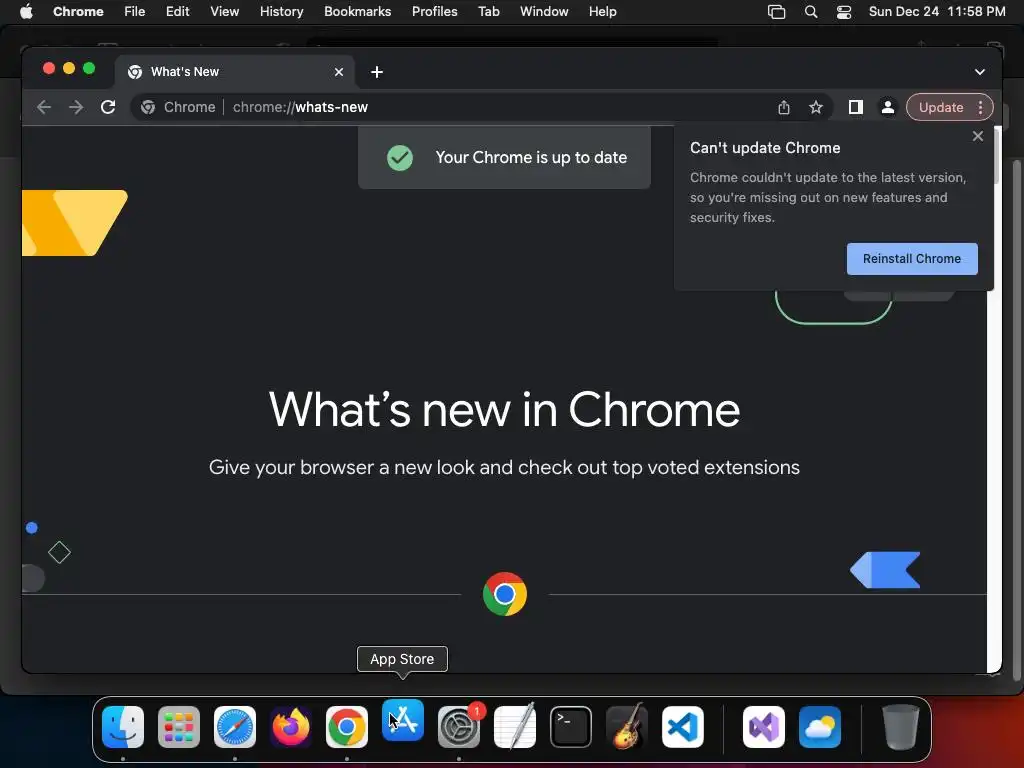Image resolution: width=1024 pixels, height=768 pixels.
Task: Open the View menu
Action: click(x=224, y=11)
